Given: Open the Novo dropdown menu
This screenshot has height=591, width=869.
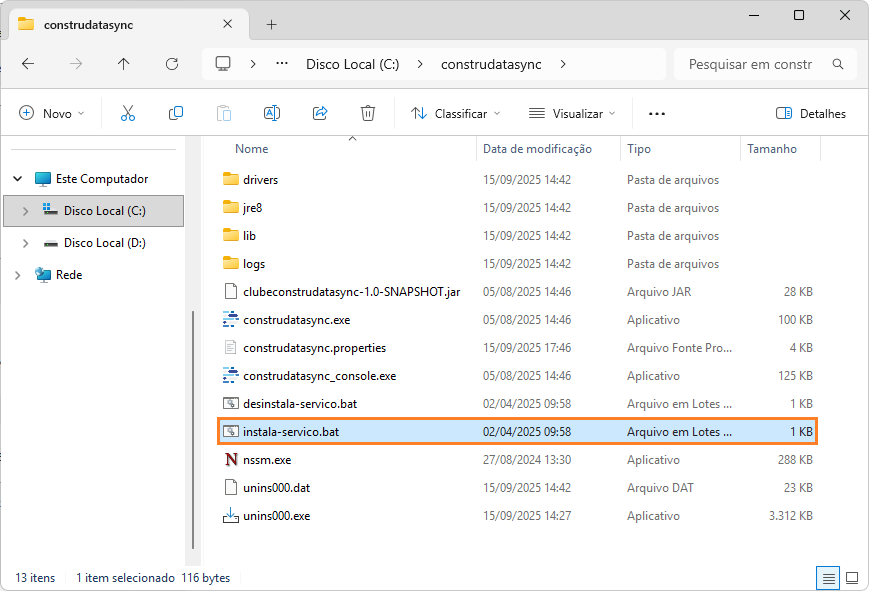Looking at the screenshot, I should coord(52,114).
